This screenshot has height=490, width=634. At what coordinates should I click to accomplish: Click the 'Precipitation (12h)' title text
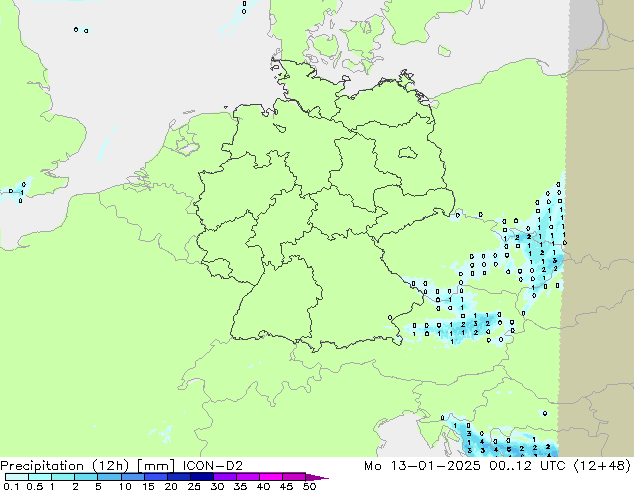pyautogui.click(x=65, y=466)
